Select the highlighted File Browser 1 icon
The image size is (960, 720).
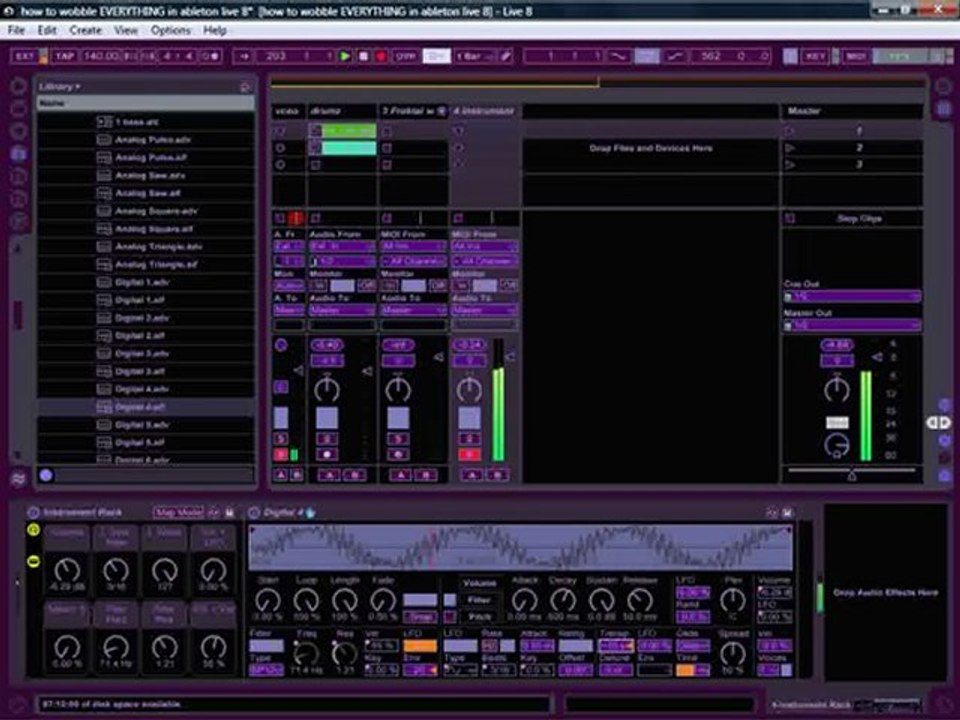coord(18,154)
